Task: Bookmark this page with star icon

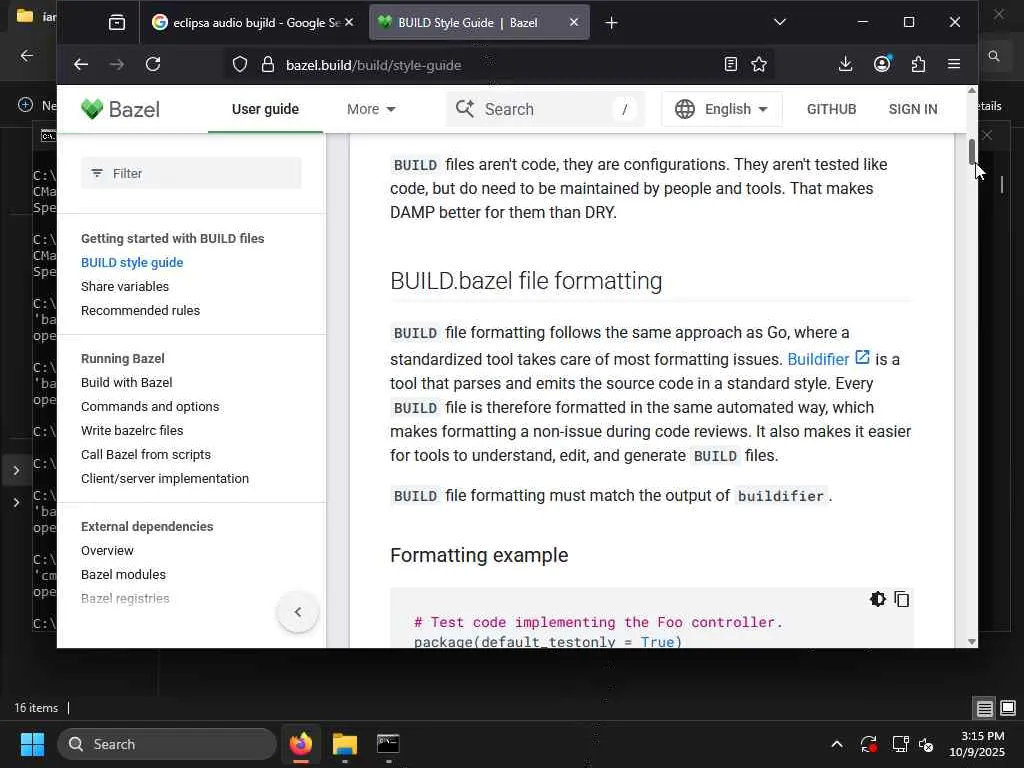Action: (759, 64)
